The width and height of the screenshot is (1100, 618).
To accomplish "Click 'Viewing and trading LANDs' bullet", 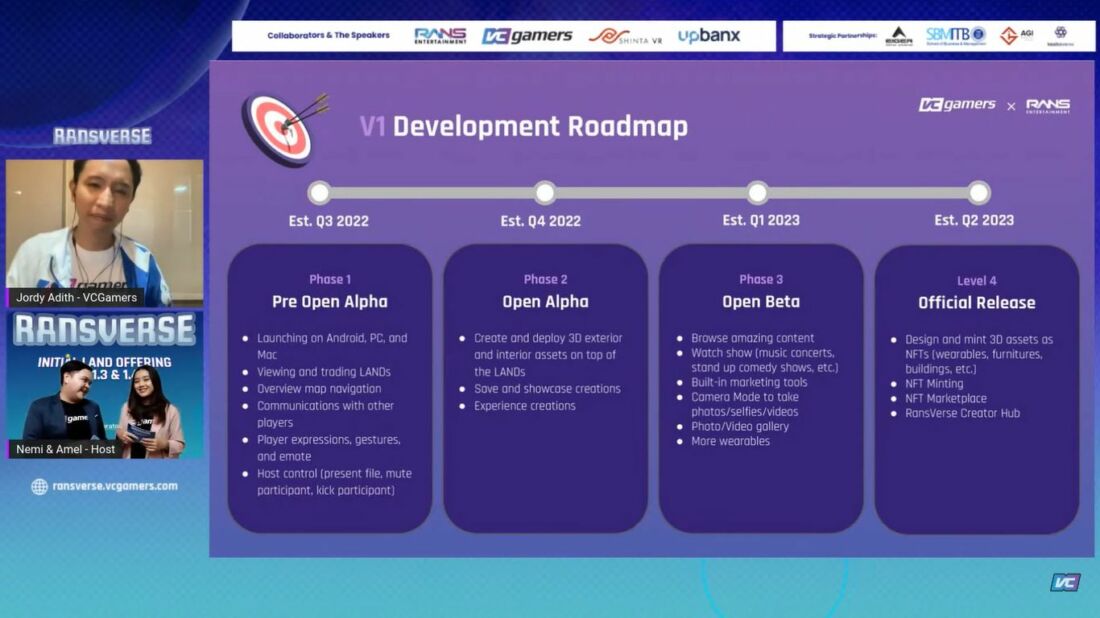I will [x=323, y=372].
